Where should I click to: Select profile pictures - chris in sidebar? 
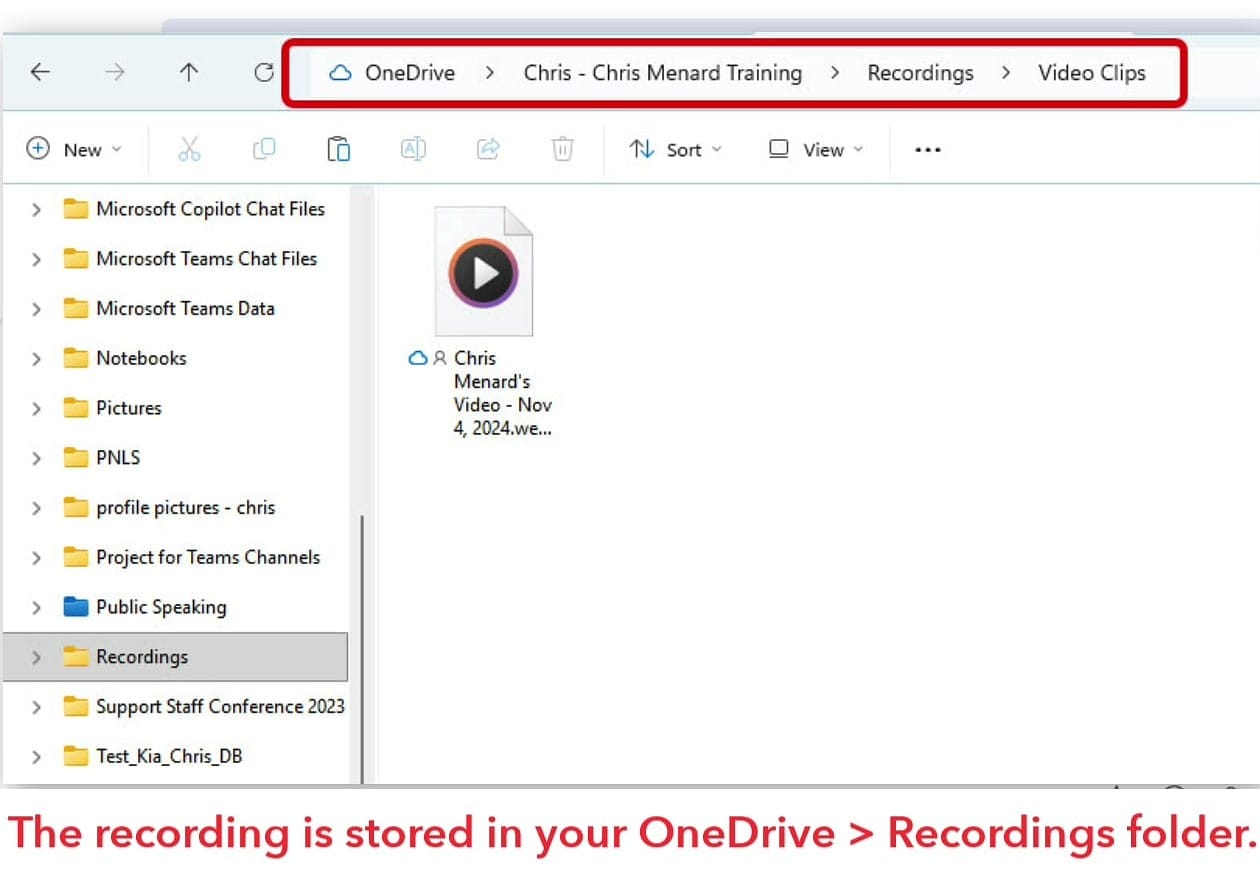coord(185,508)
